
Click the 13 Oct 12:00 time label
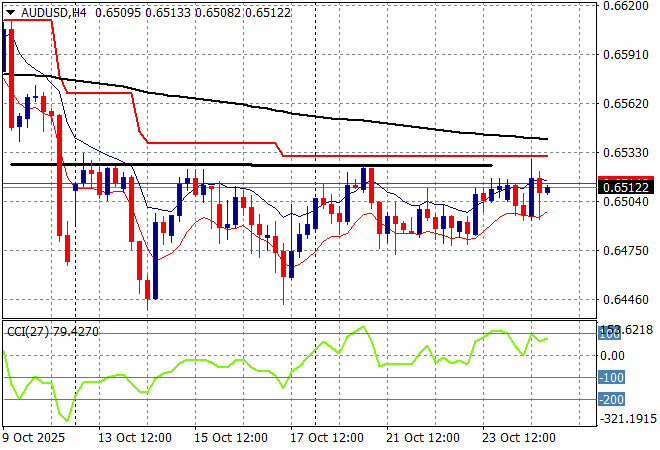point(135,438)
